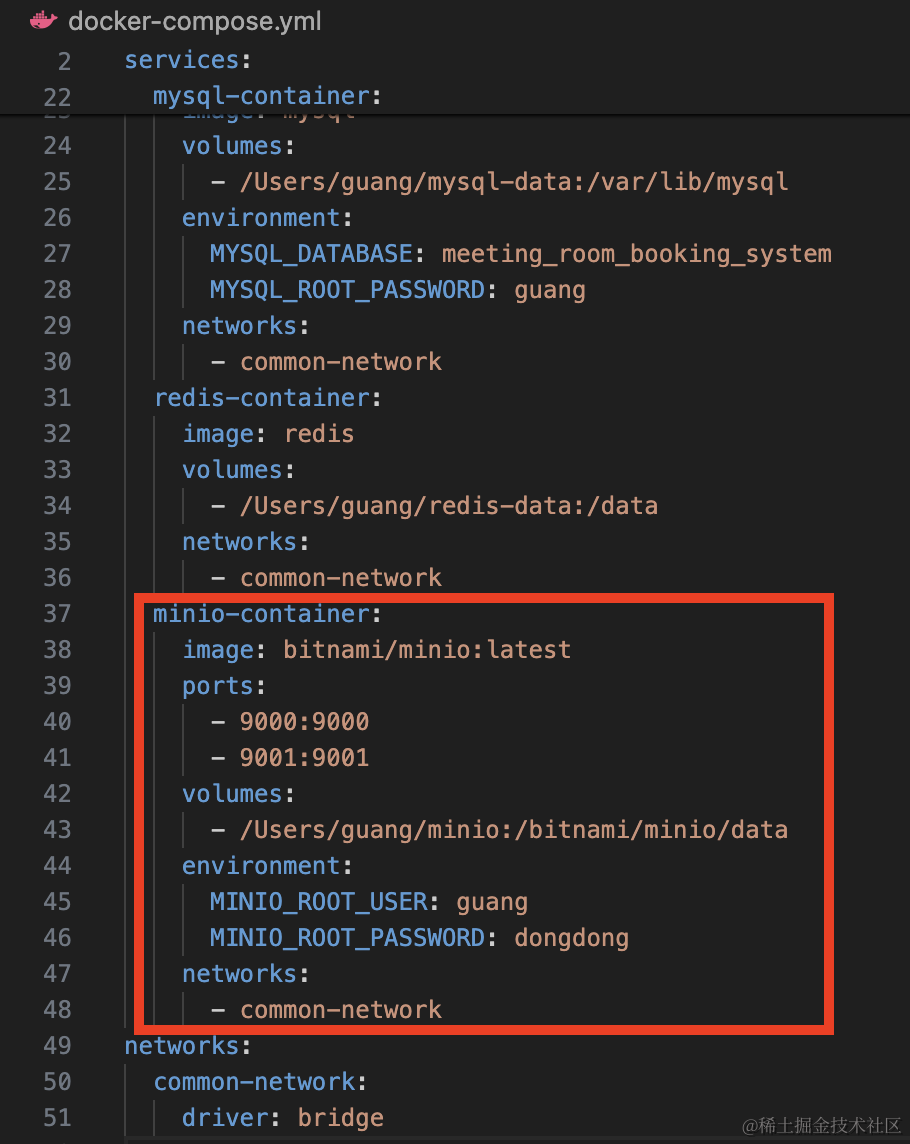
Task: Click the /Users/guang/redis-data:/data path
Action: click(x=449, y=506)
